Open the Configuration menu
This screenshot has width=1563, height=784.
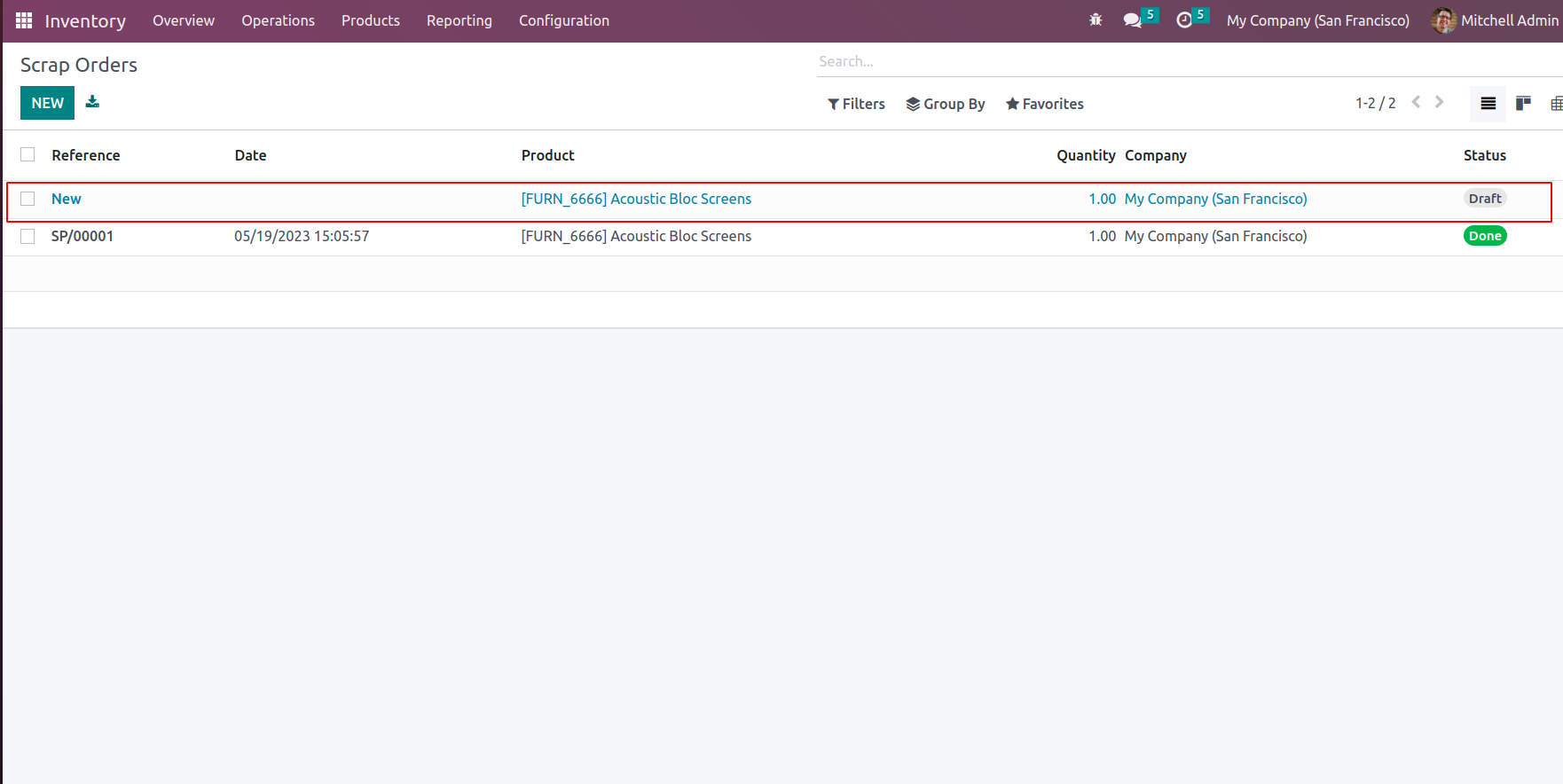(563, 20)
